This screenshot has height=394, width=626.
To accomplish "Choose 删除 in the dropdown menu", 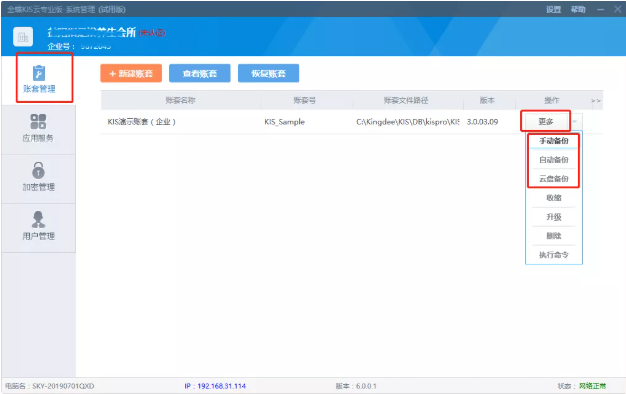I will pos(554,236).
